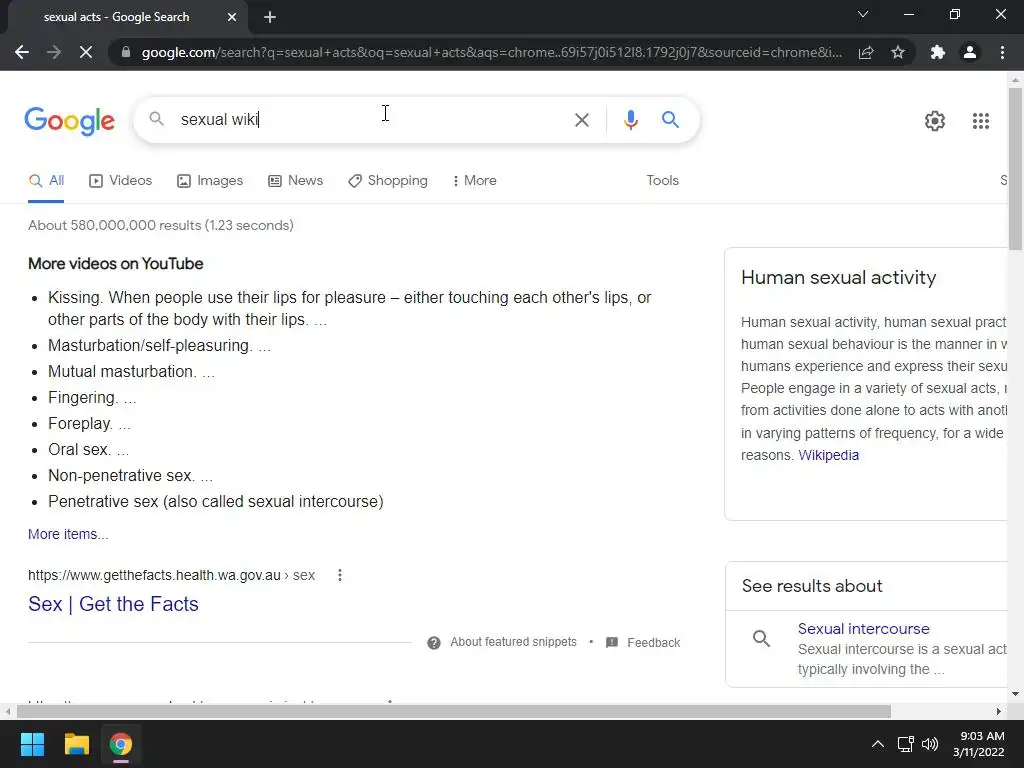The height and width of the screenshot is (768, 1024).
Task: Submit the search with the blue magnifier
Action: [670, 120]
